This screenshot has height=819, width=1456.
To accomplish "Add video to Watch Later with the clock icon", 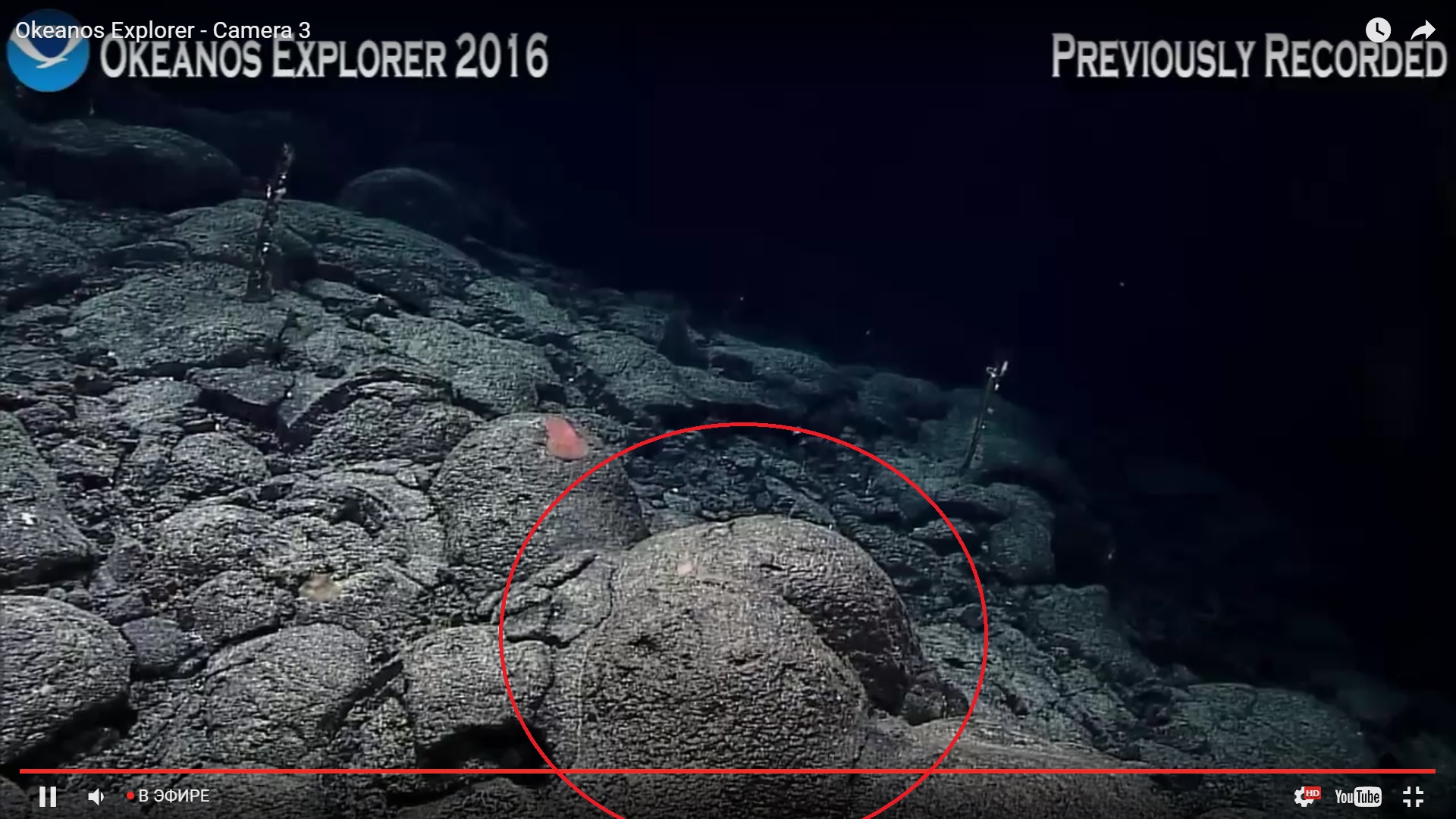I will (1378, 30).
